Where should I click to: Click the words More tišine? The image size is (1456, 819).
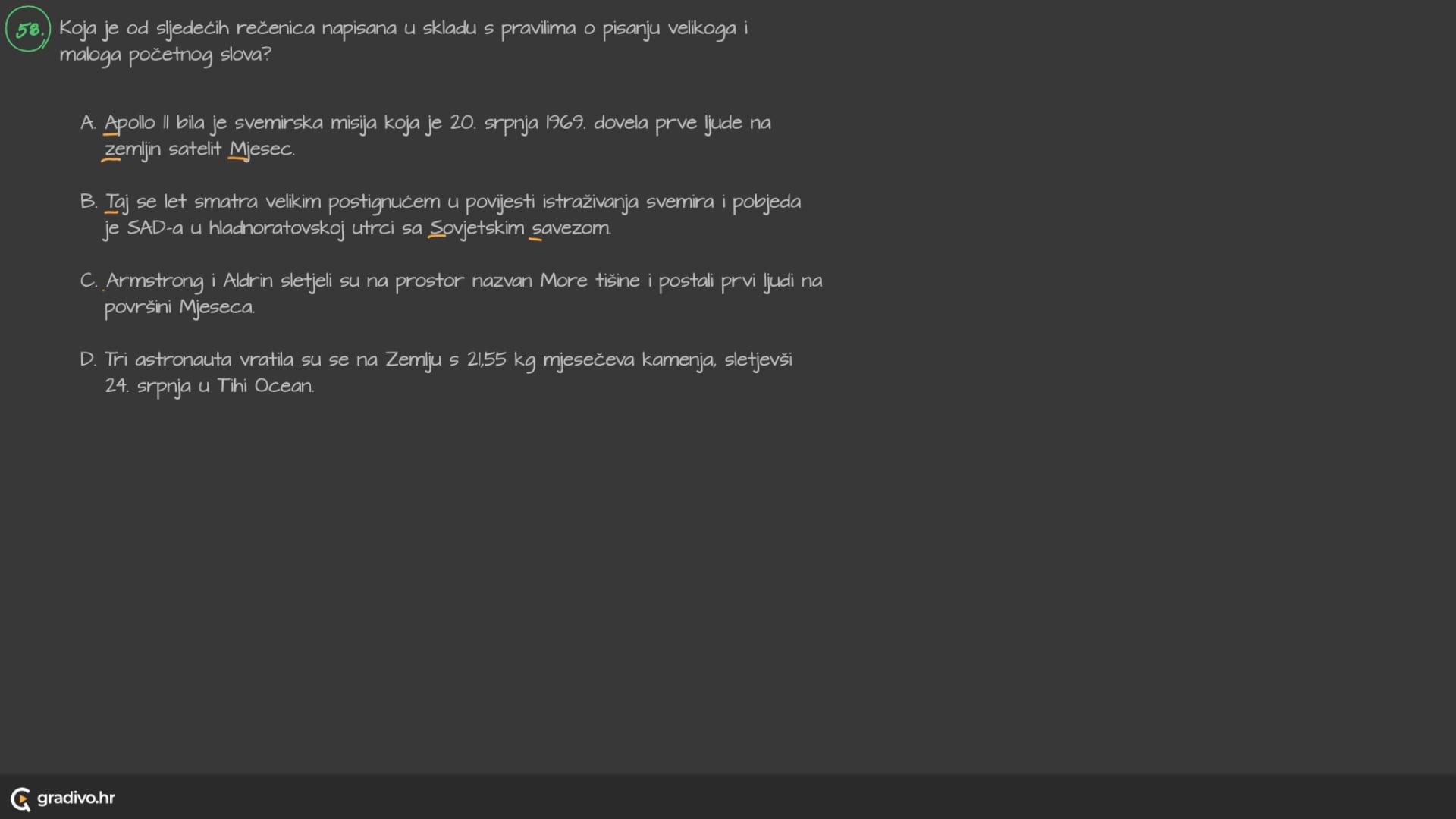click(590, 281)
